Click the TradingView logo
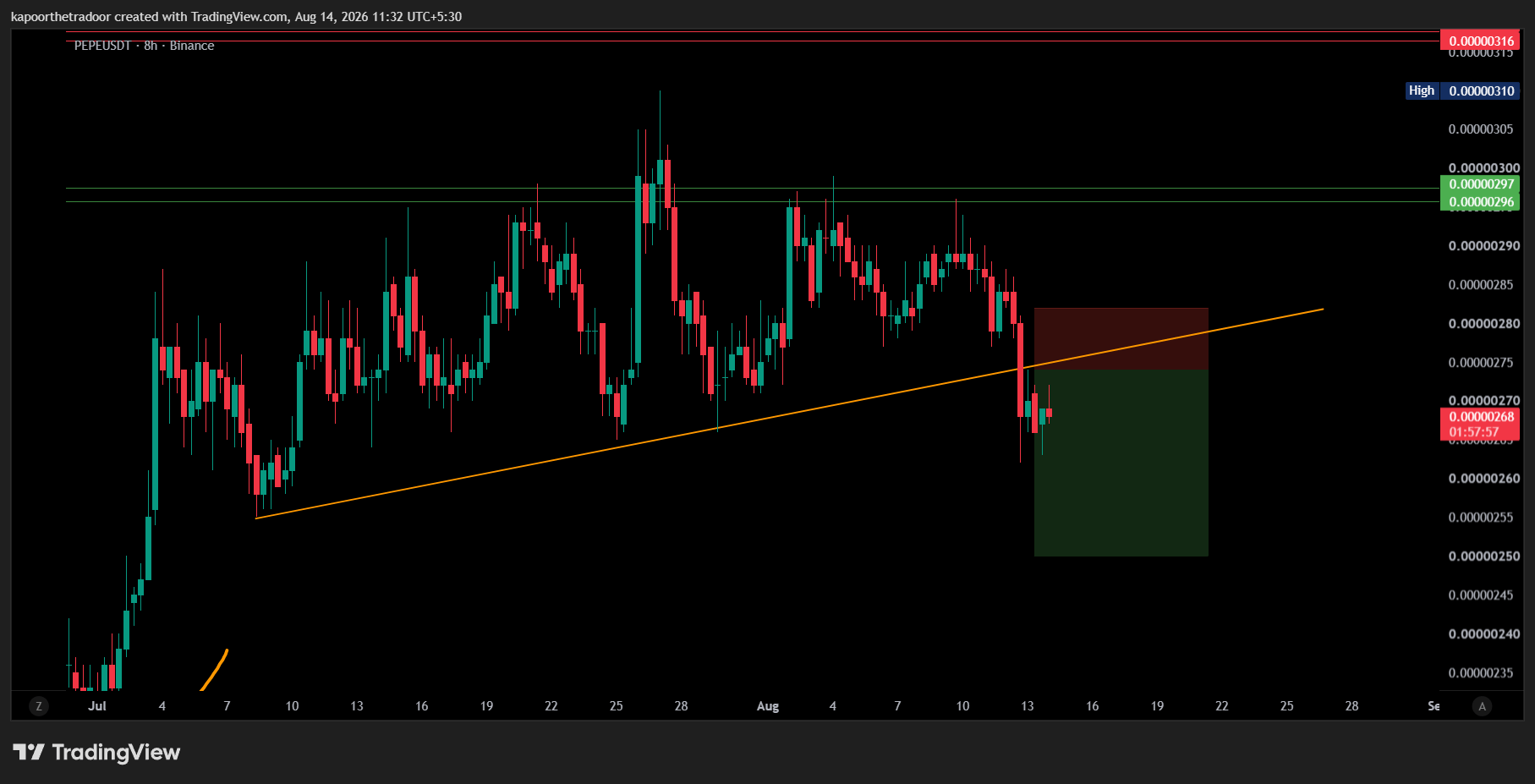Image resolution: width=1535 pixels, height=784 pixels. point(96,752)
